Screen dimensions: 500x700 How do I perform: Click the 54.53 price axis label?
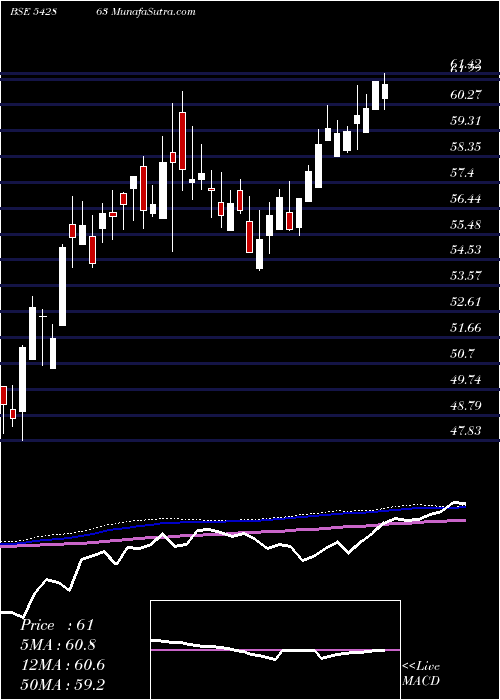[466, 250]
